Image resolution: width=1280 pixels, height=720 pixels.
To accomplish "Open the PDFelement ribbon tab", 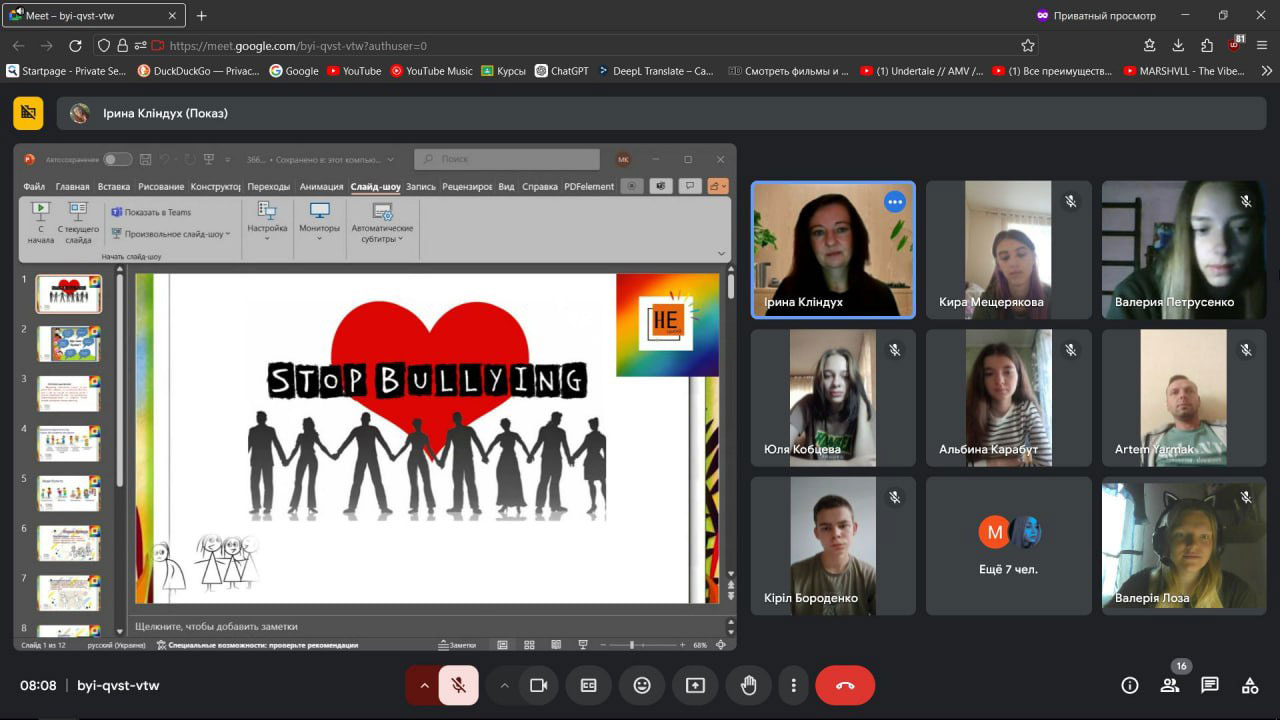I will (589, 186).
